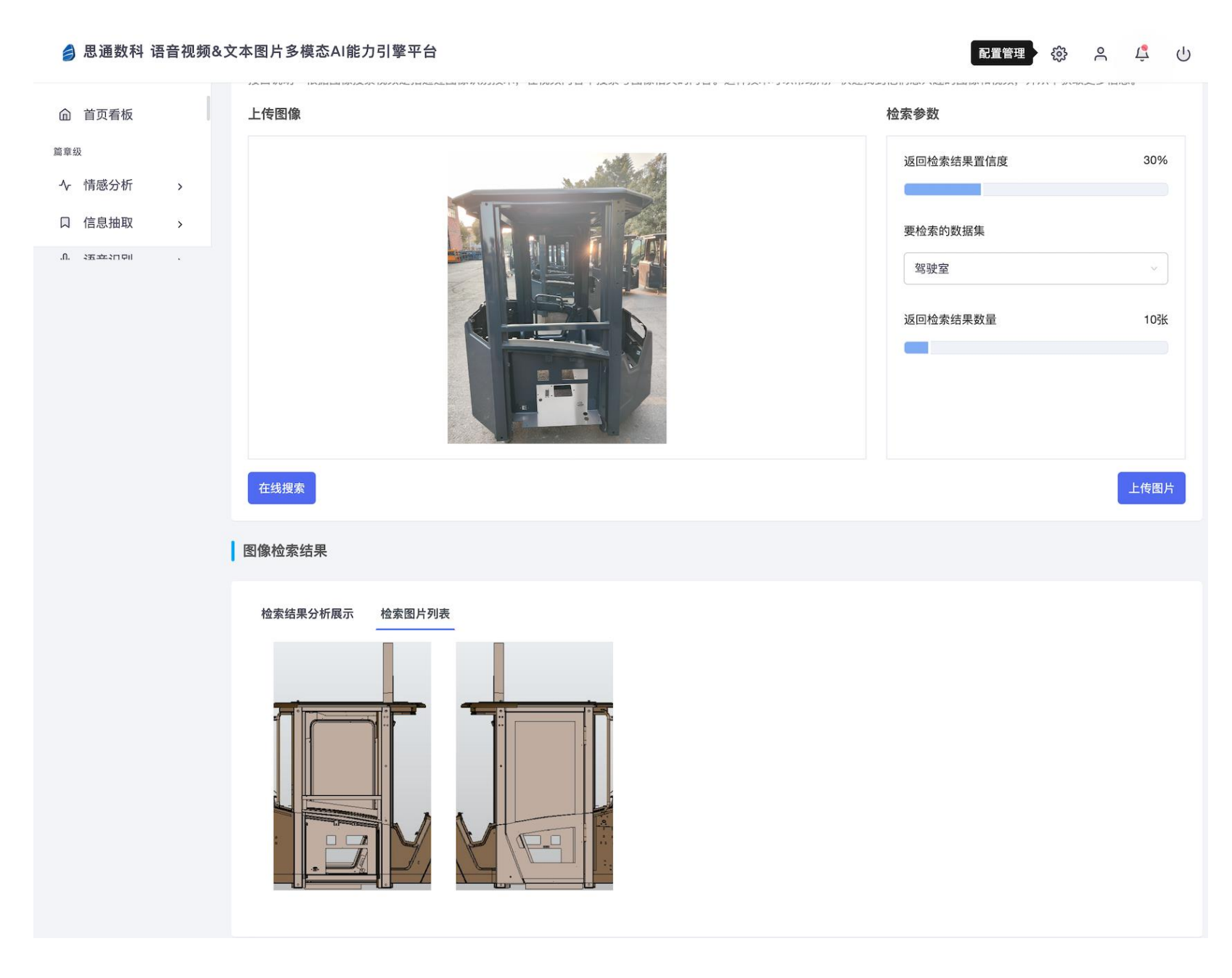This screenshot has width=1232, height=978.
Task: Click the user profile icon
Action: point(1101,54)
